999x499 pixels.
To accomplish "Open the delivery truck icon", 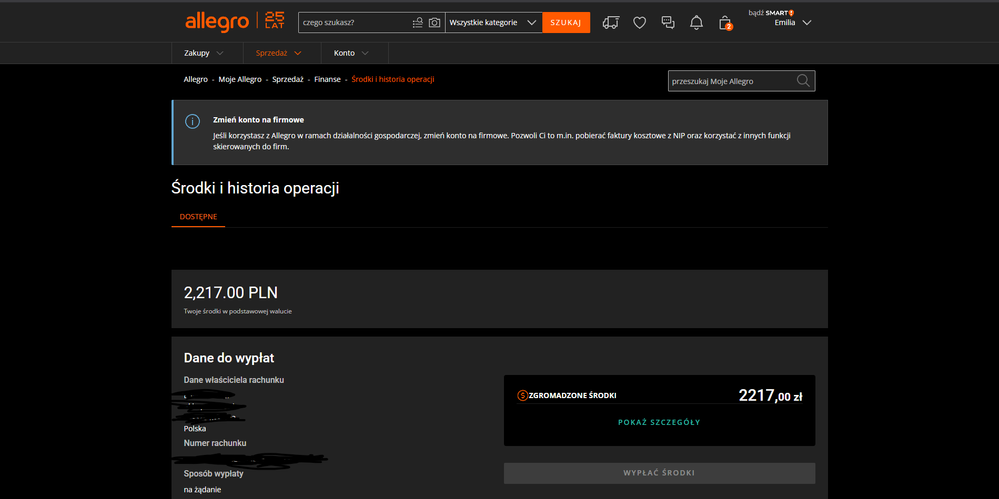I will click(610, 22).
